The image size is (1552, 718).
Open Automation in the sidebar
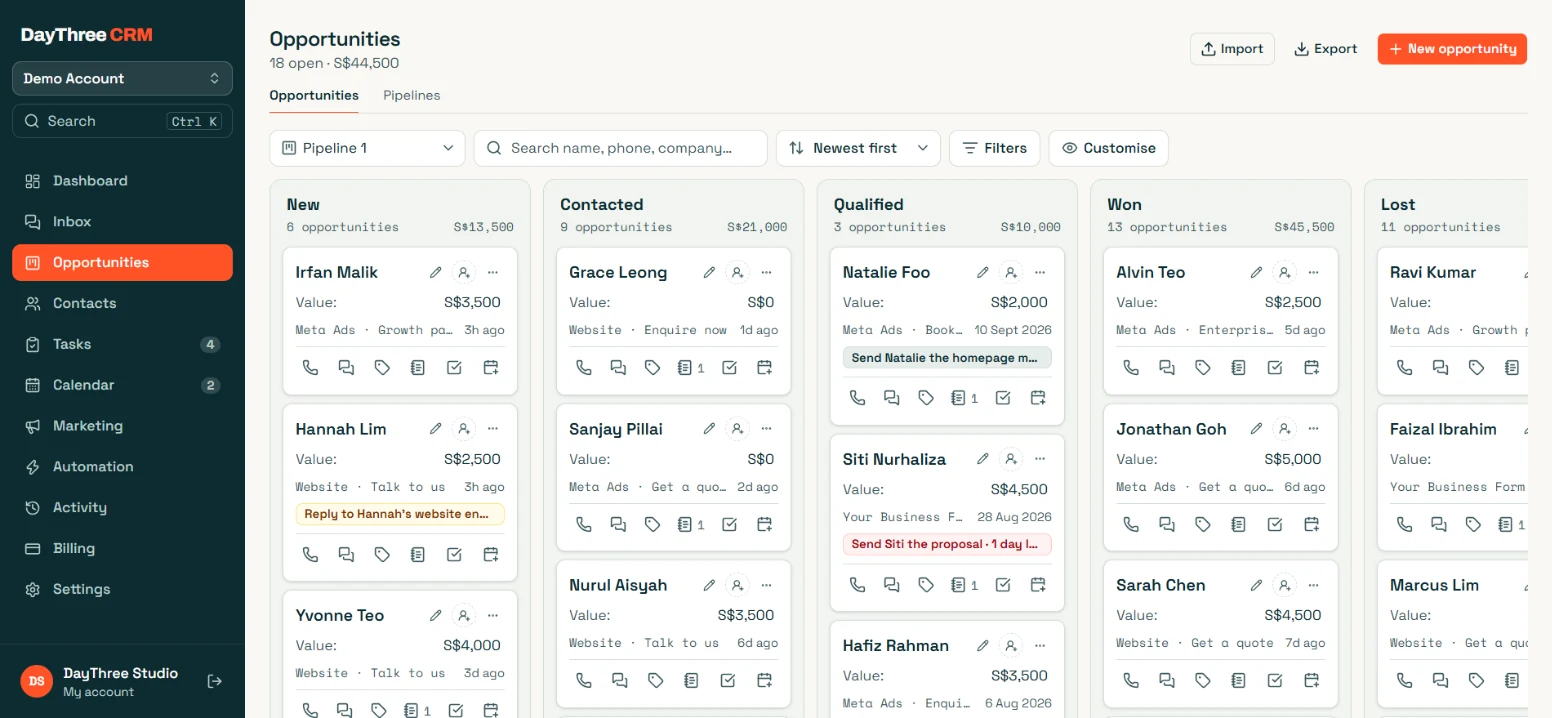click(122, 467)
